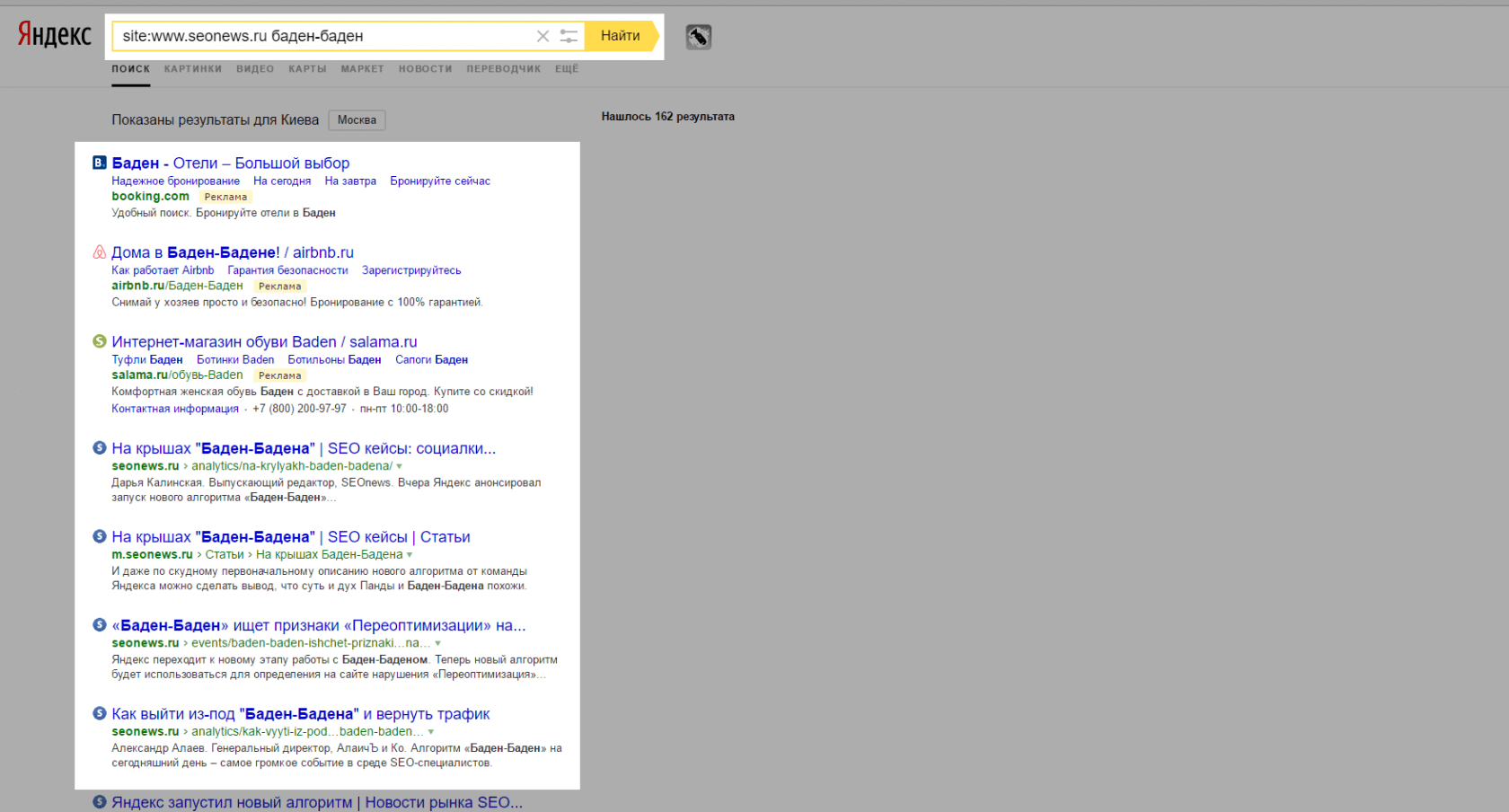Image resolution: width=1509 pixels, height=812 pixels.
Task: Open 'Сапоги Баден' sitelink
Action: pos(431,360)
